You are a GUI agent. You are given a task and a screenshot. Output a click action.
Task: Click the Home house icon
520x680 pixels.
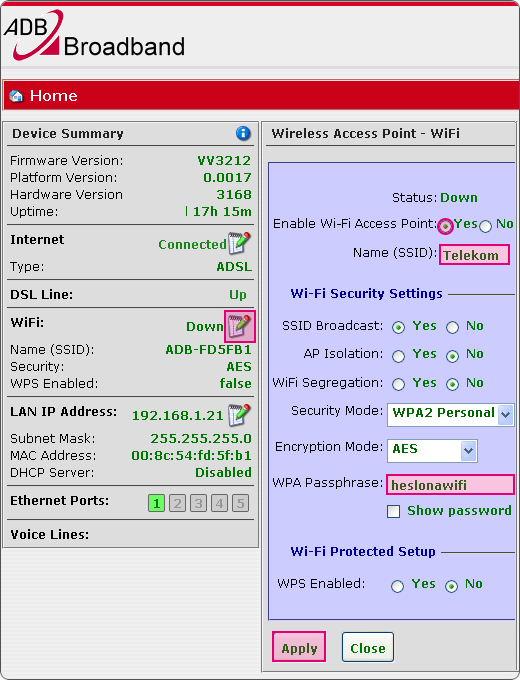[16, 96]
